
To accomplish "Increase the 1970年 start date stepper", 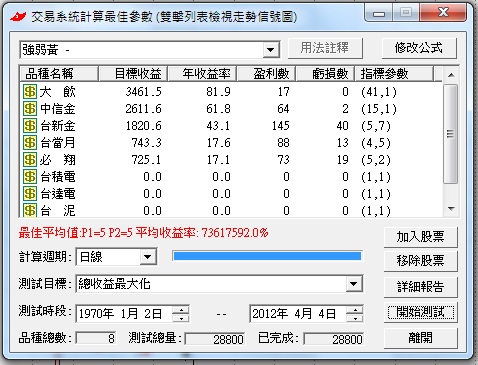I will [182, 310].
